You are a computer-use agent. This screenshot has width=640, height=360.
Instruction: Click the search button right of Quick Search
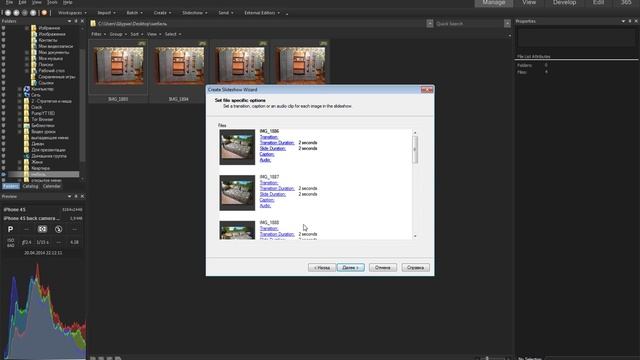coord(507,24)
